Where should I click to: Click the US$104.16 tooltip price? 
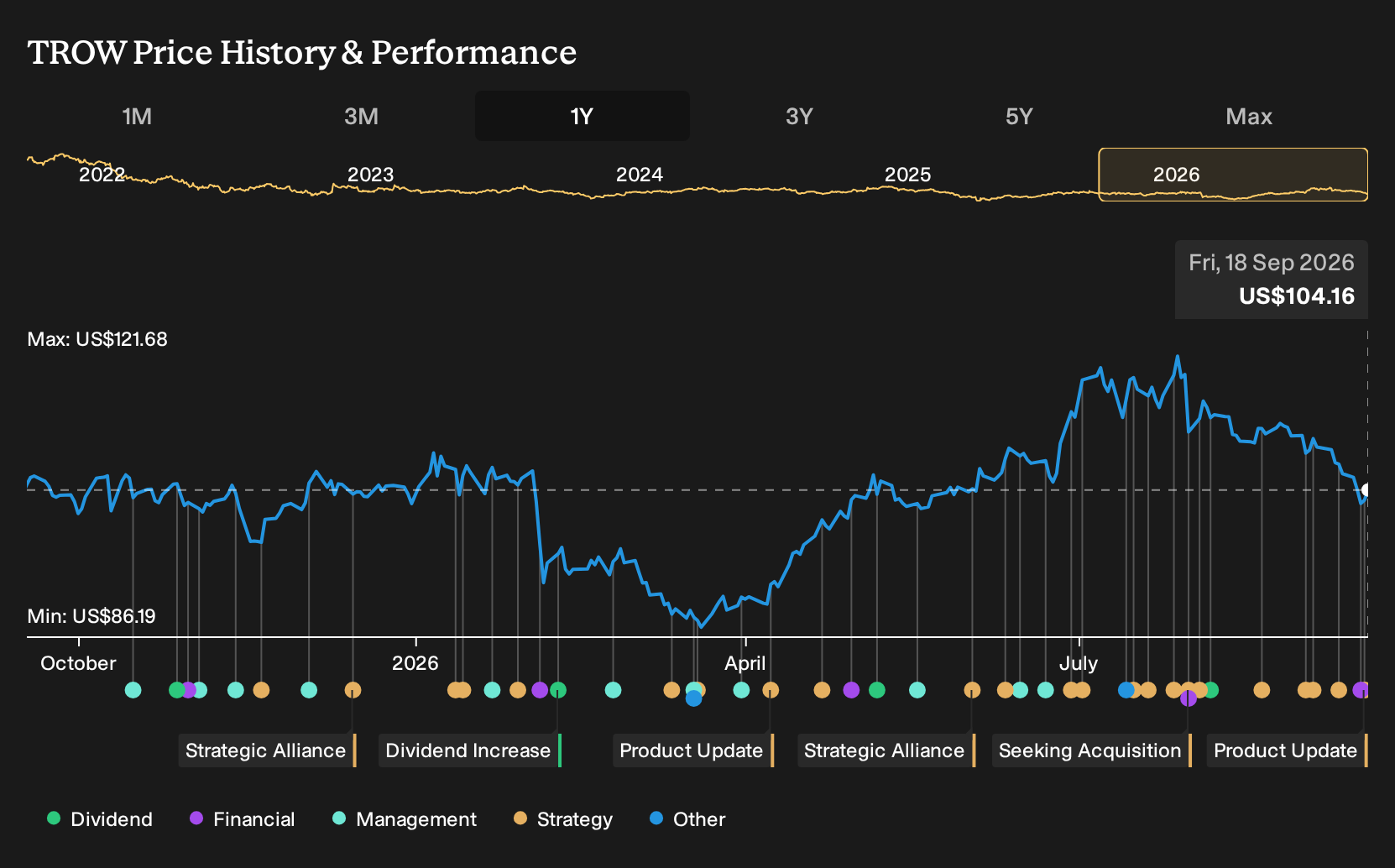pyautogui.click(x=1297, y=296)
